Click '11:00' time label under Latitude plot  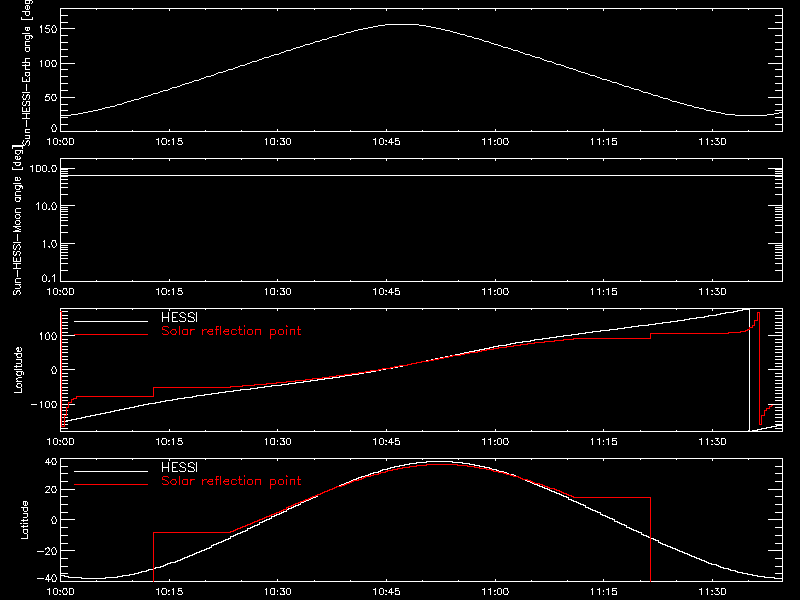[x=495, y=592]
